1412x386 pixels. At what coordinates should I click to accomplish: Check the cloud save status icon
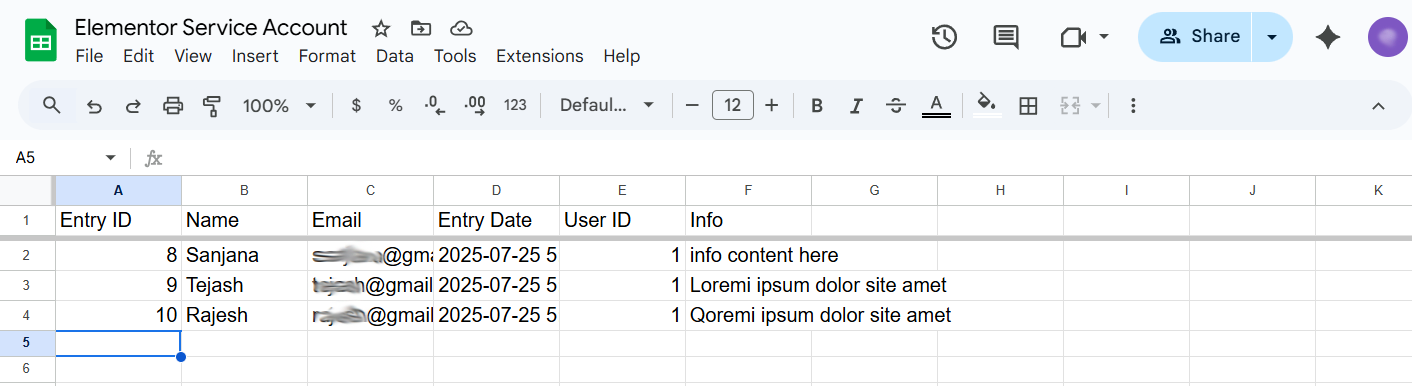coord(461,28)
